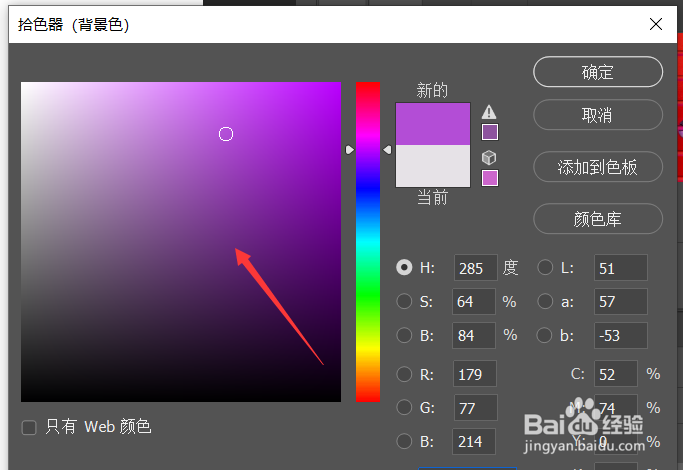Click the color field picker circle
The image size is (683, 470).
(226, 134)
